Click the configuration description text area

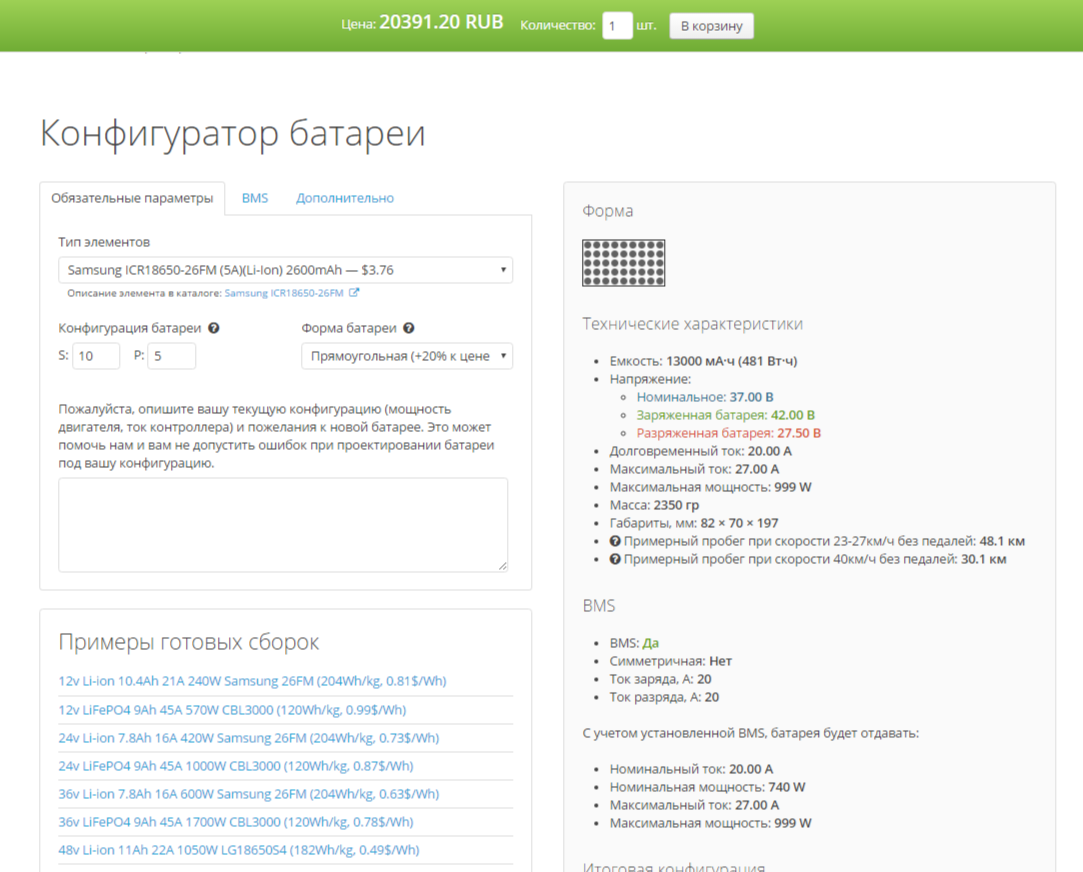coord(283,525)
